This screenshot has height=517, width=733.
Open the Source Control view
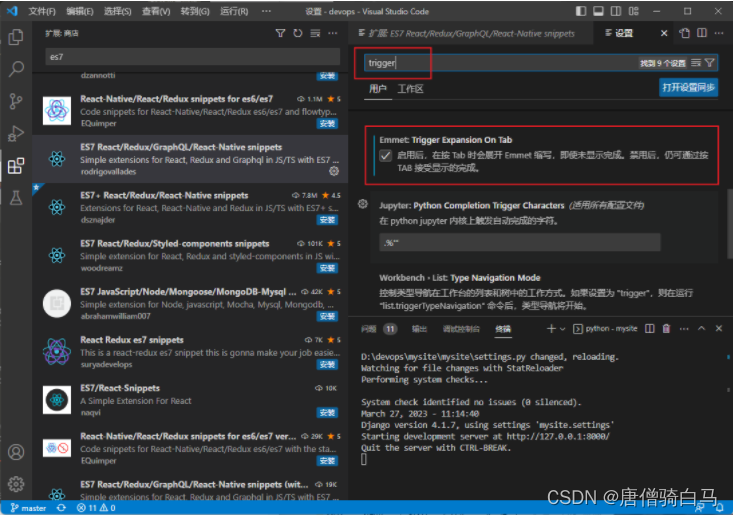tap(16, 101)
